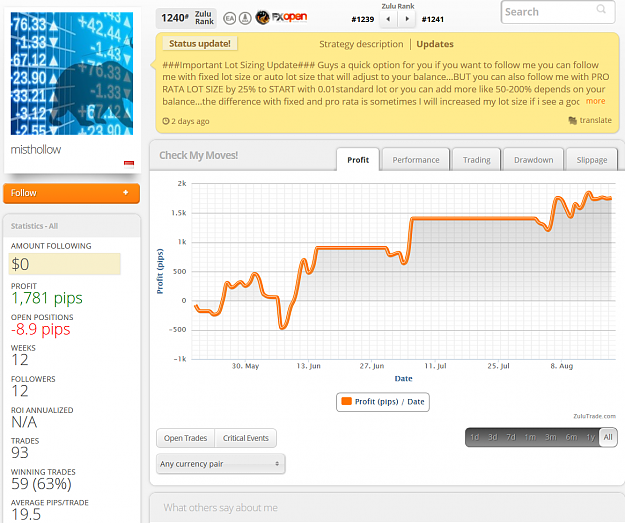
Task: Click the ZuluTrade.com chart credit
Action: [594, 416]
